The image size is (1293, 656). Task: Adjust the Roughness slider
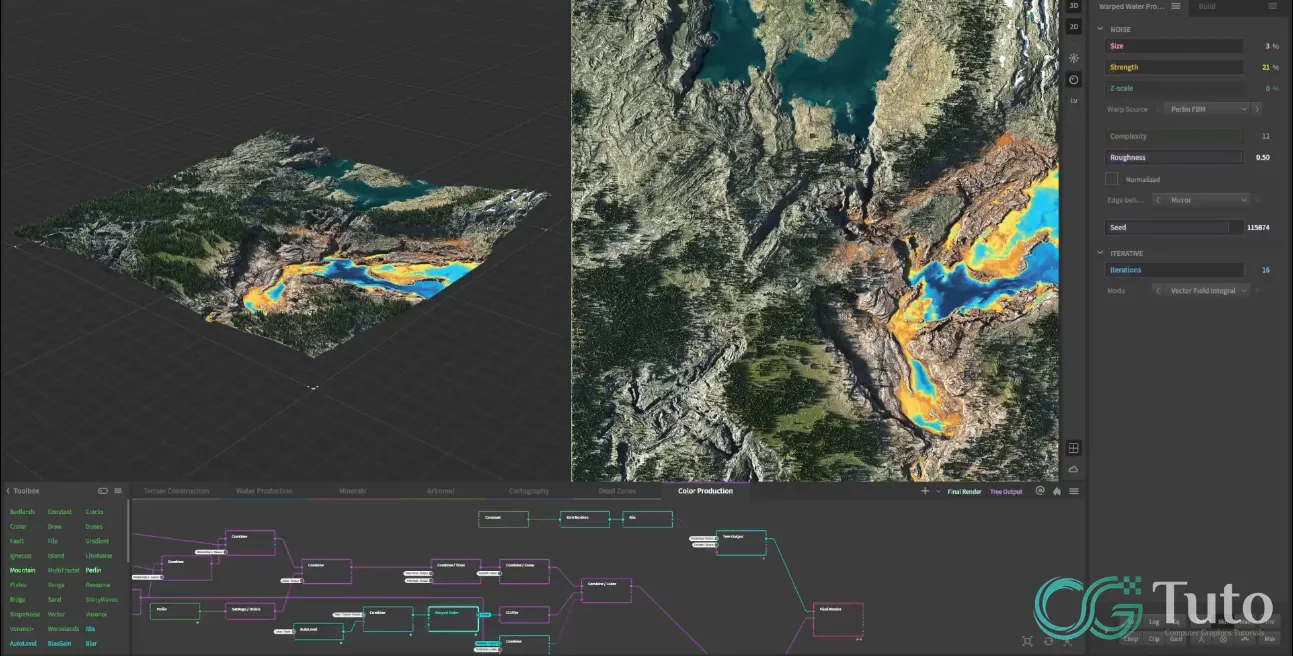1173,157
